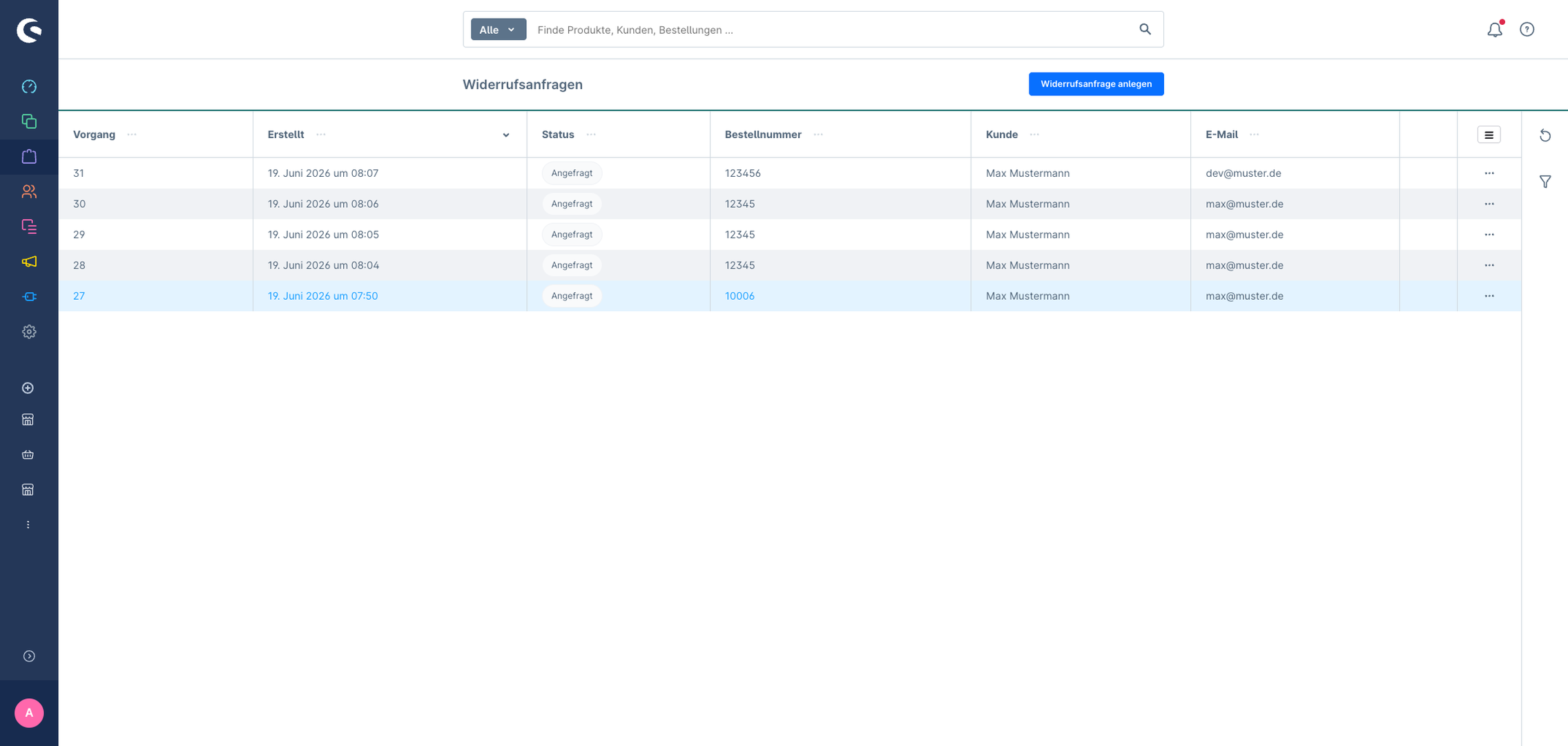Open Vorgang column options dots
The image size is (1568, 746).
[x=132, y=135]
